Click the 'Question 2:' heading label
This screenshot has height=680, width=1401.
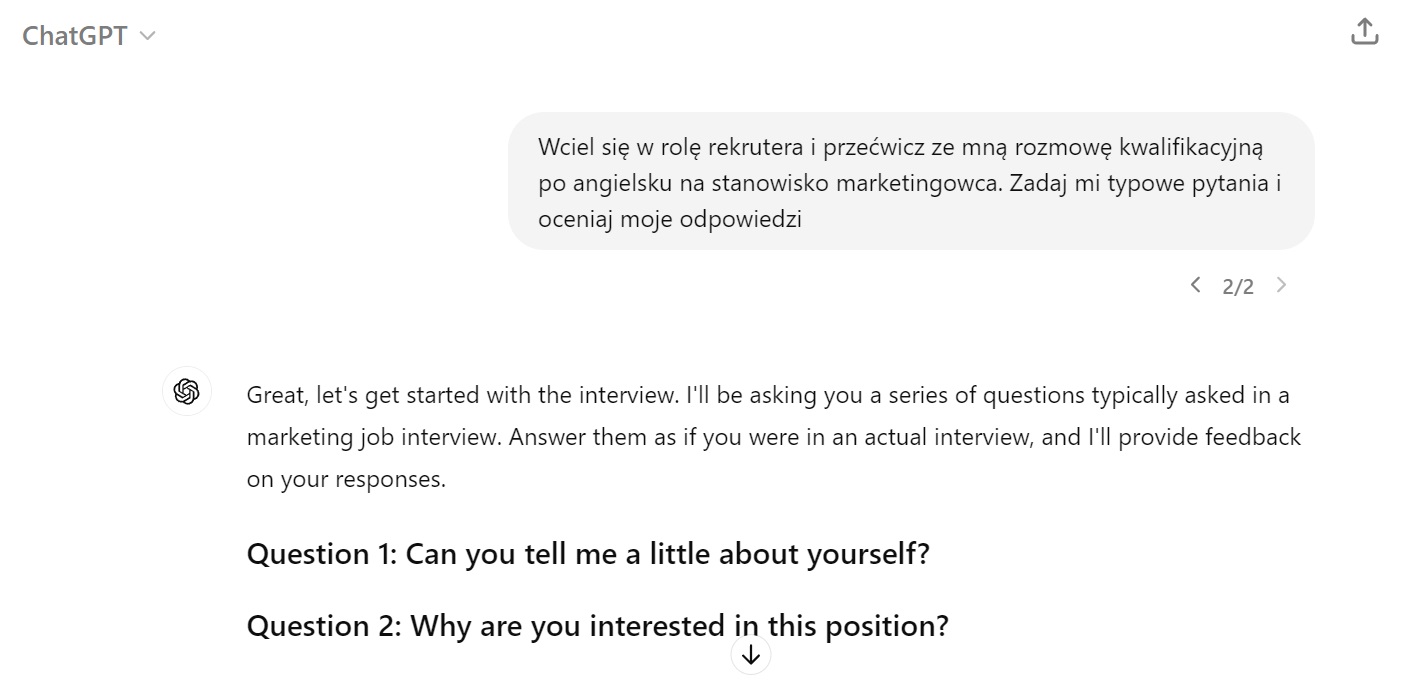click(x=324, y=626)
